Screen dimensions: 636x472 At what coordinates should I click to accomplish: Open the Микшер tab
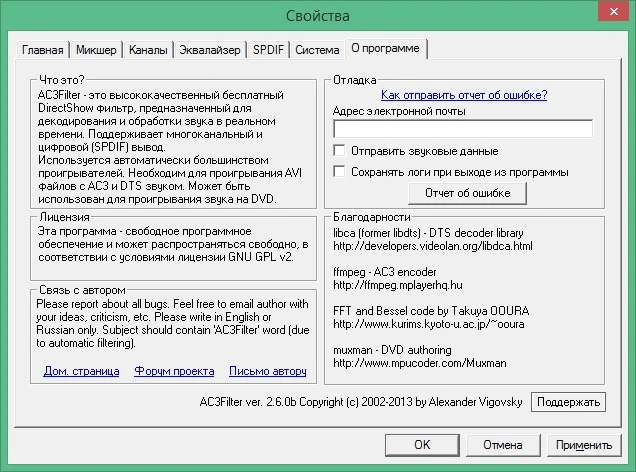pyautogui.click(x=96, y=50)
